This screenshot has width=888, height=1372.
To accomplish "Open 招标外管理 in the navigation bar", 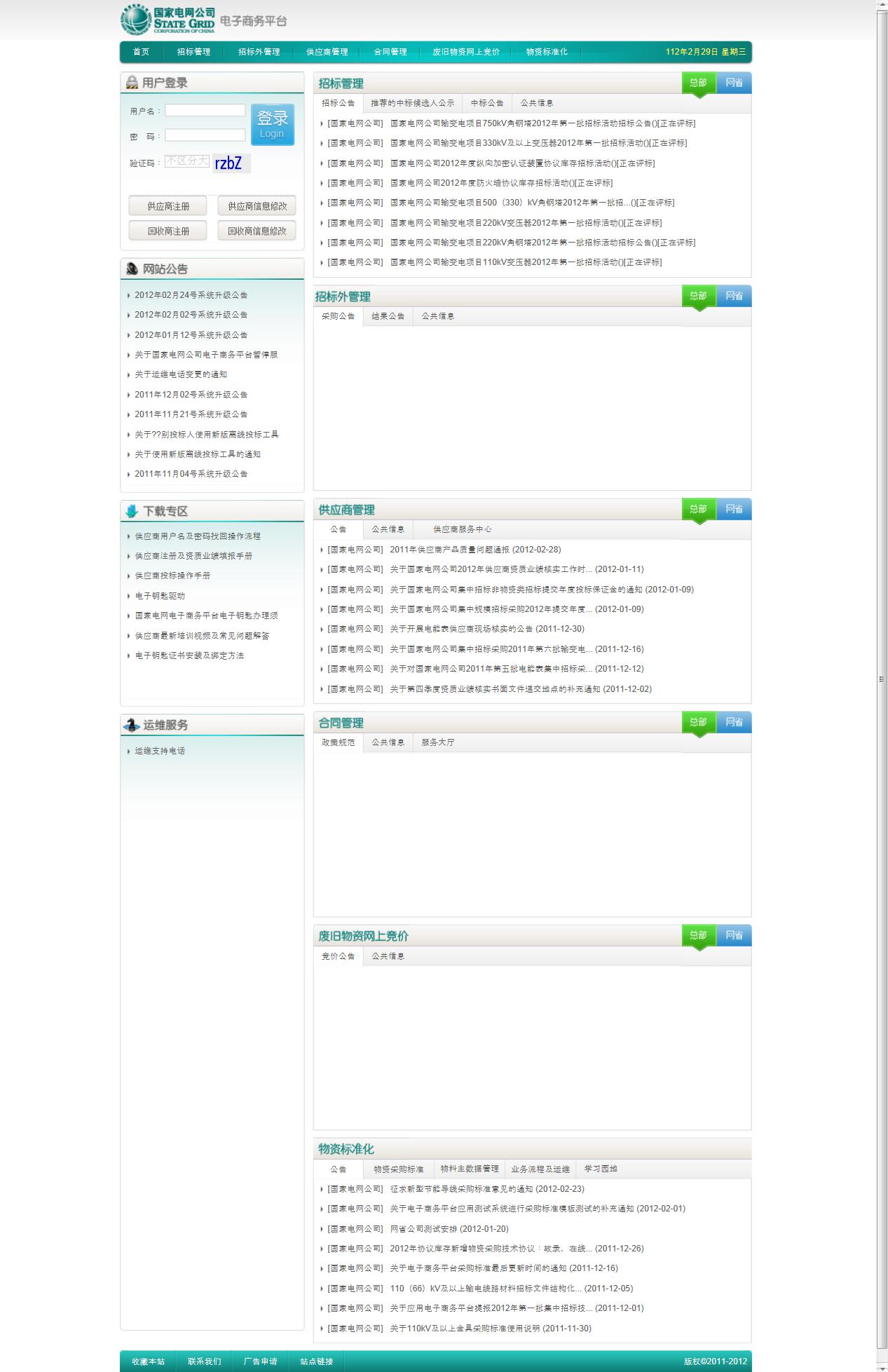I will (x=259, y=52).
